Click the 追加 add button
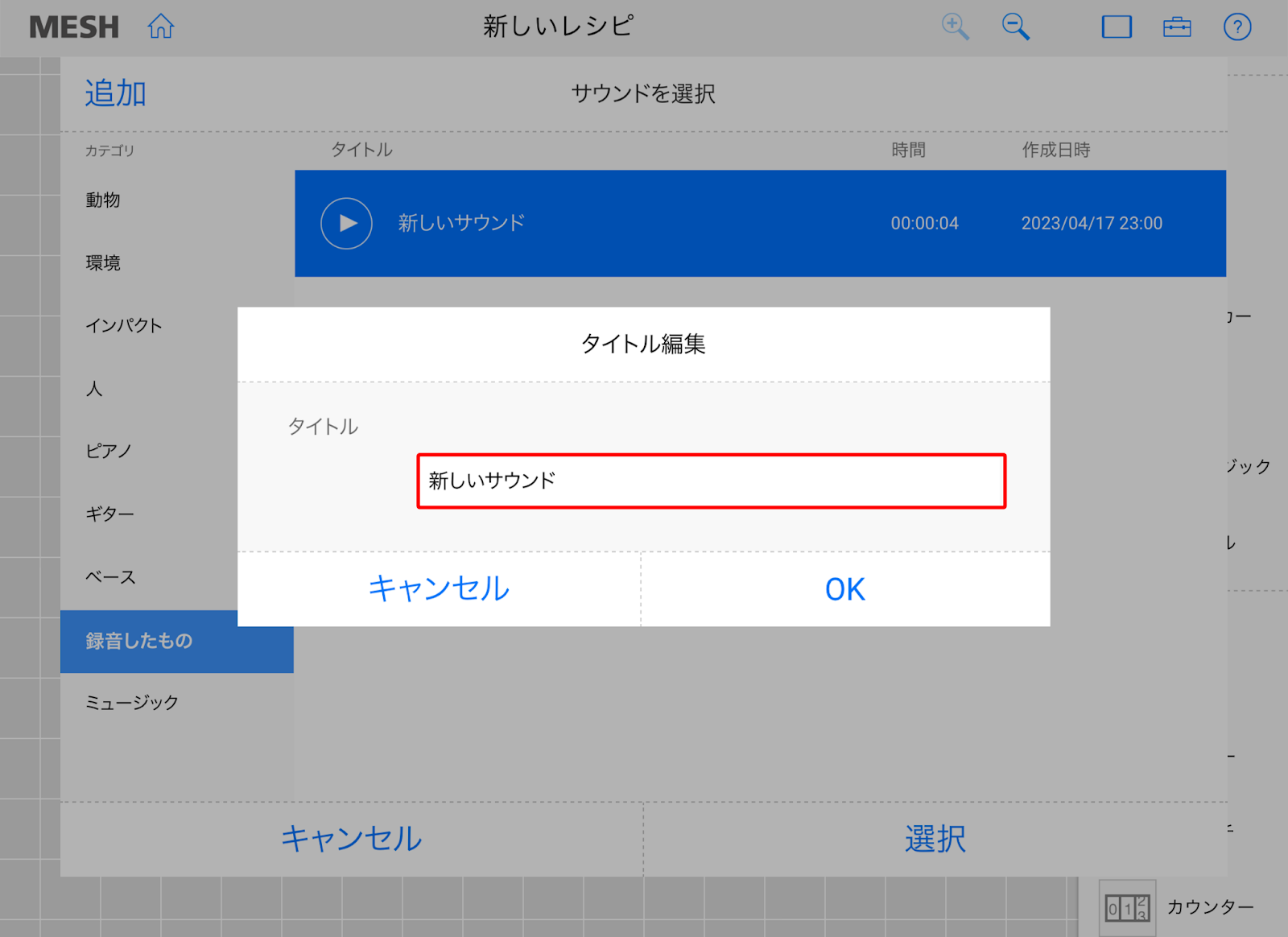This screenshot has width=1288, height=937. tap(115, 93)
